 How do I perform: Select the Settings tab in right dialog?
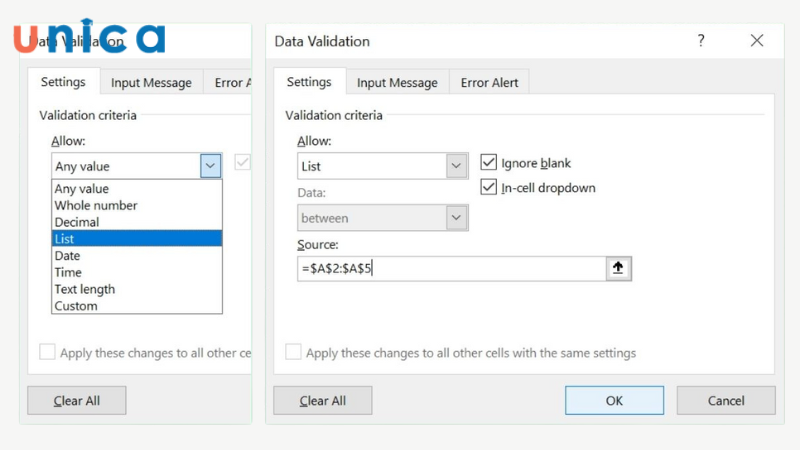click(x=309, y=82)
